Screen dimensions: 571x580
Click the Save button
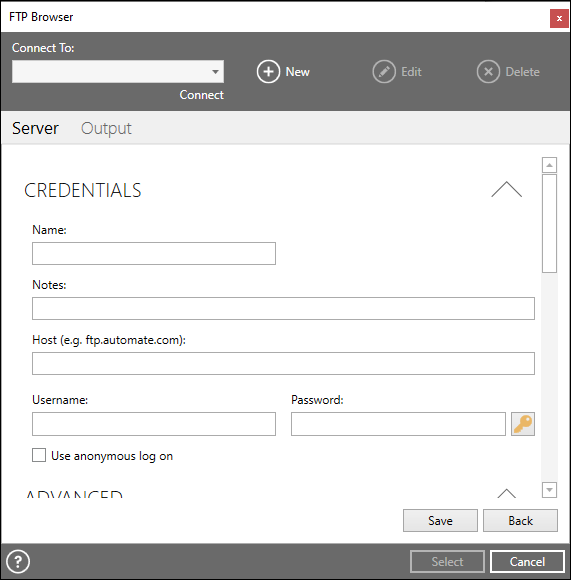(x=440, y=520)
